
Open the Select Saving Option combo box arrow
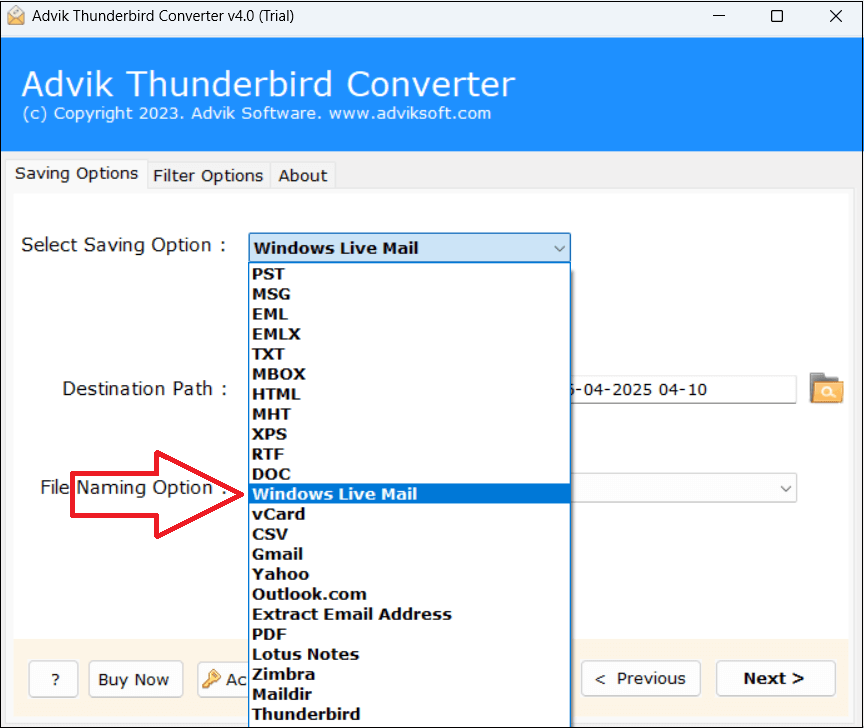(x=559, y=248)
